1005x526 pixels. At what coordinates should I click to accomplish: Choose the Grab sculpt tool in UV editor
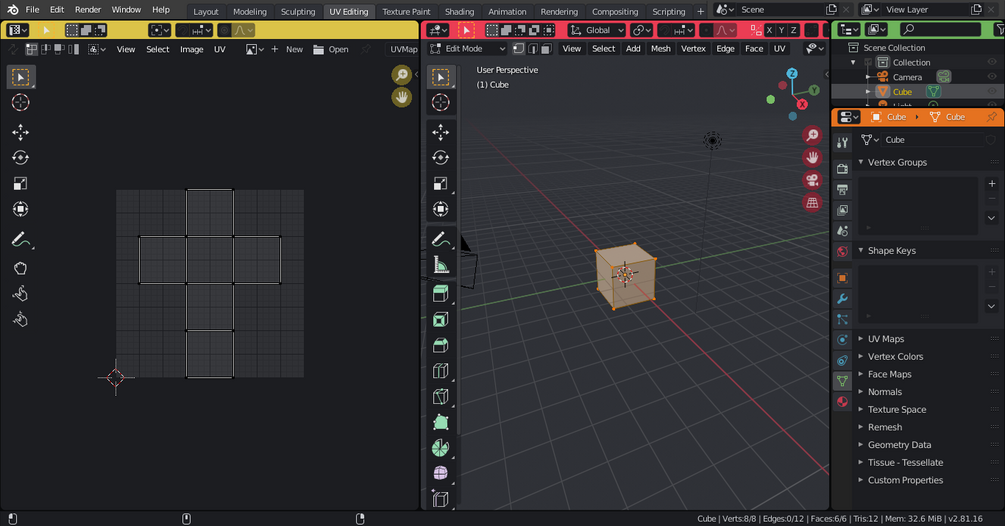point(21,268)
